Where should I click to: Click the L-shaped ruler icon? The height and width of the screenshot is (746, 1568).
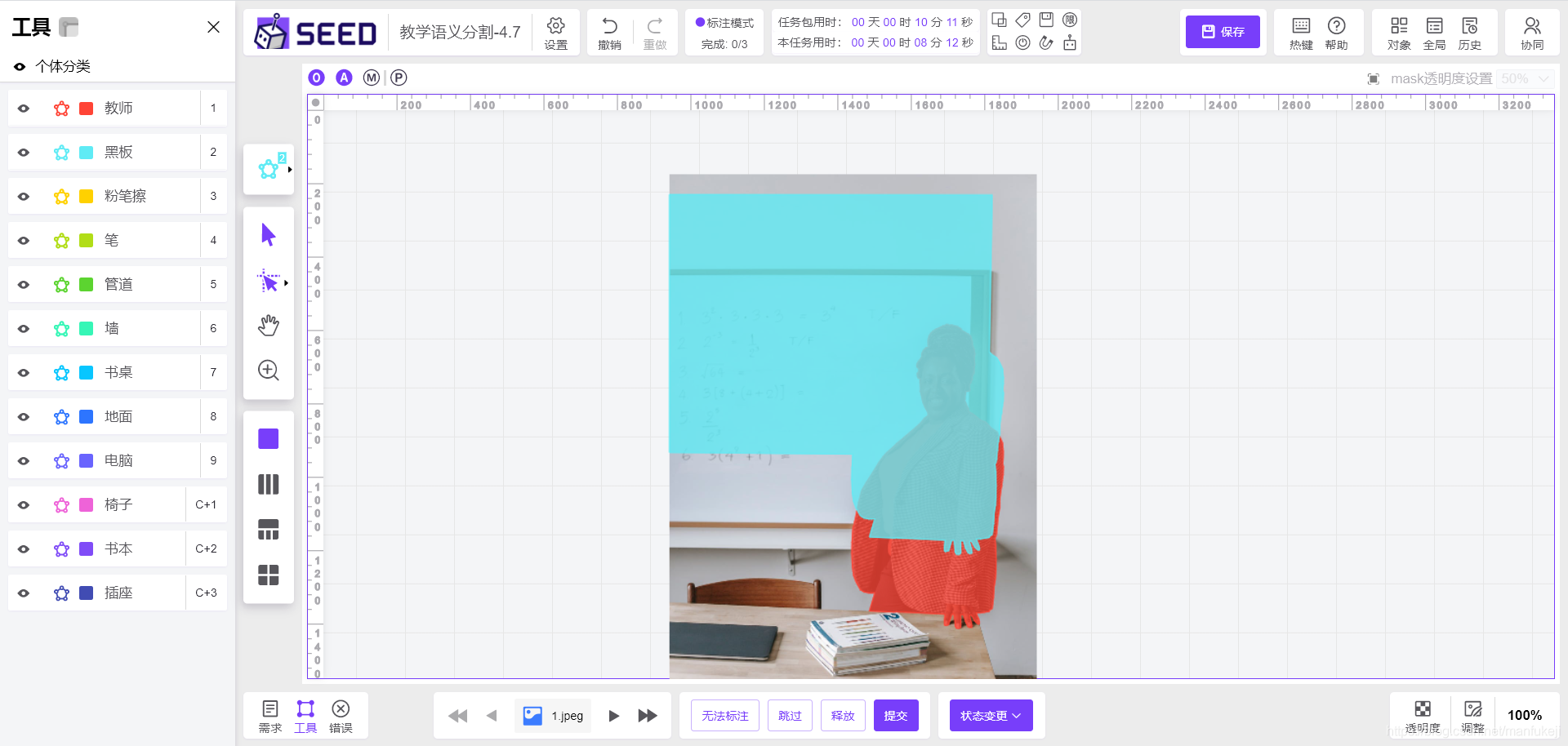tap(999, 43)
